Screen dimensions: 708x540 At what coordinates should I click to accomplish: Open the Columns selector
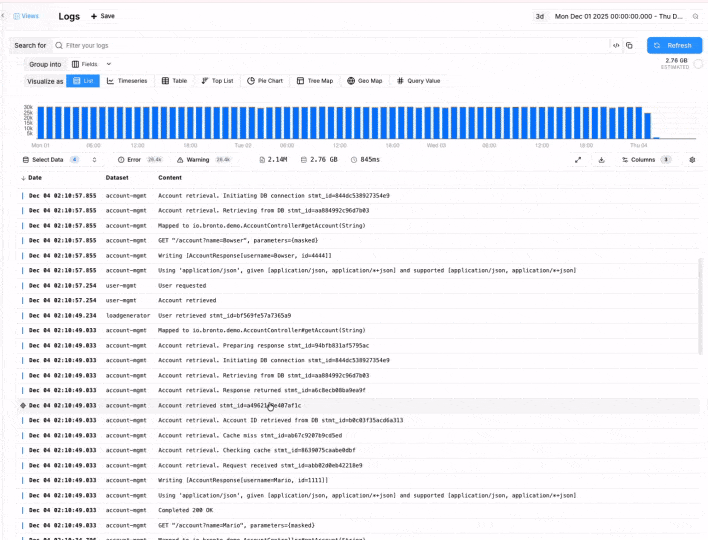click(646, 160)
